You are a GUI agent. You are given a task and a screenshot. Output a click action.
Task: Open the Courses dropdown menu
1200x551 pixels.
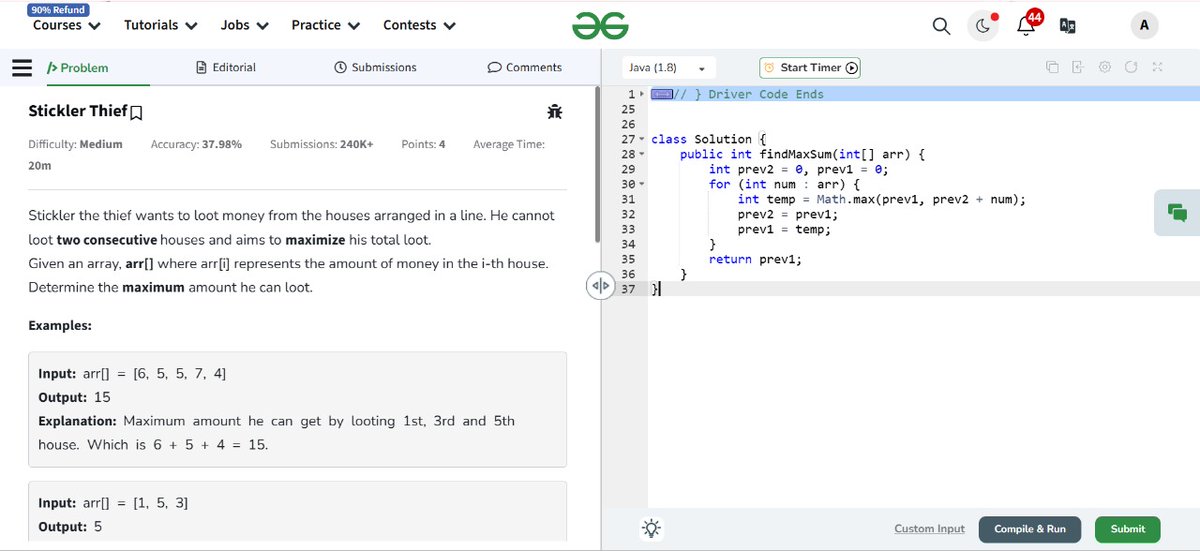pyautogui.click(x=66, y=25)
